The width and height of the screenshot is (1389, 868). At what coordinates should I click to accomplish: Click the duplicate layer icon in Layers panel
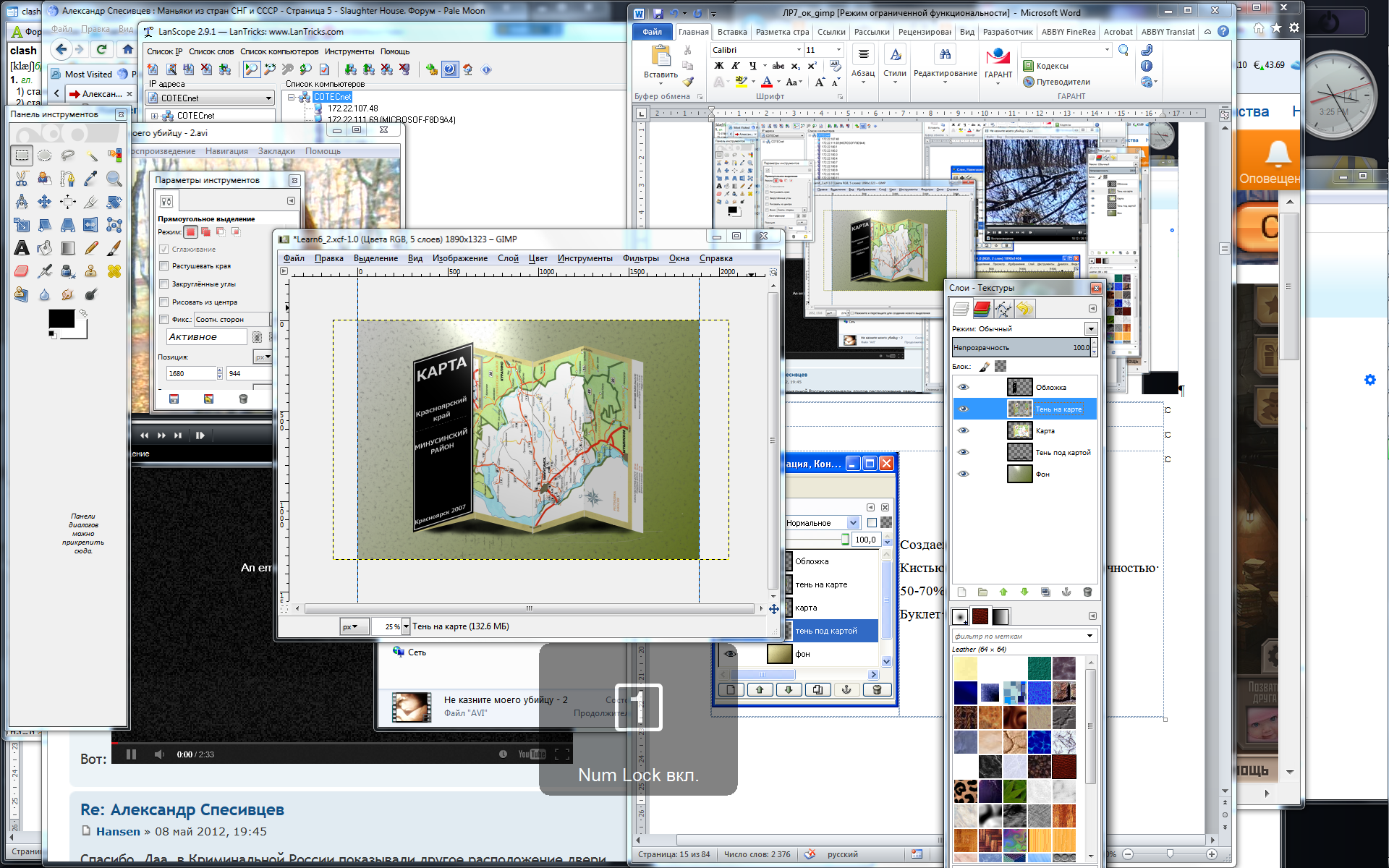1045,592
